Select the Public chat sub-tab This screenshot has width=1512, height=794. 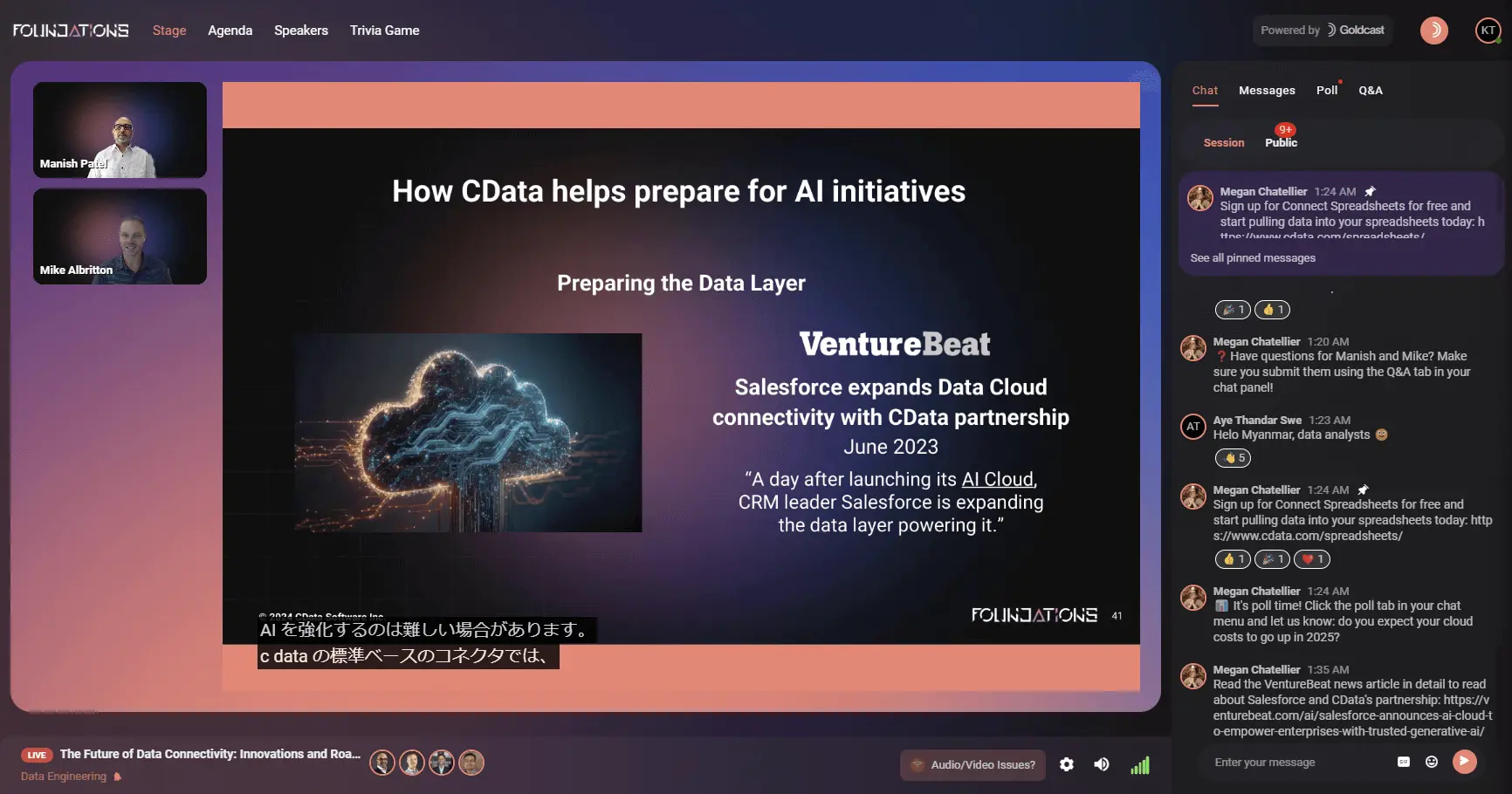(1281, 143)
